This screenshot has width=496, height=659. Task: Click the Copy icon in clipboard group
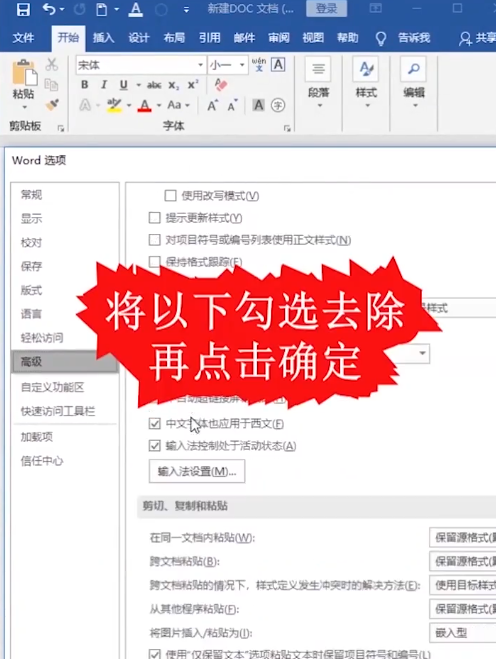pos(51,85)
